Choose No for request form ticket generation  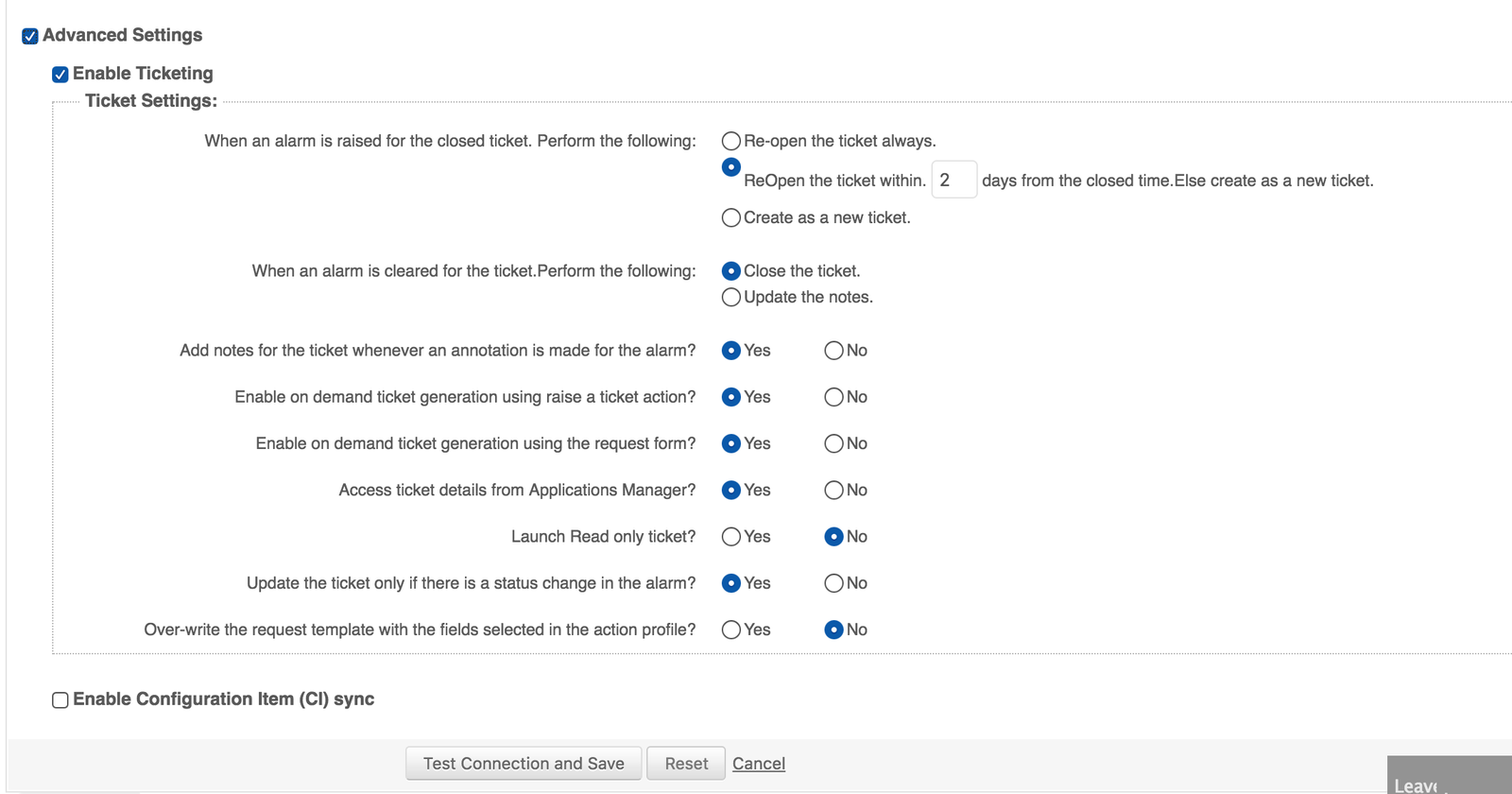833,443
